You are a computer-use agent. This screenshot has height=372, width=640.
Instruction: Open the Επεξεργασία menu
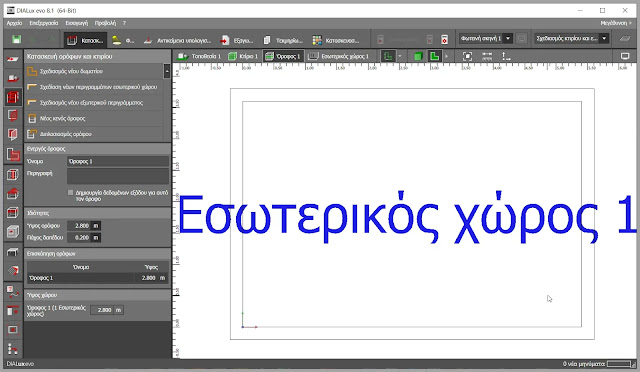point(44,23)
